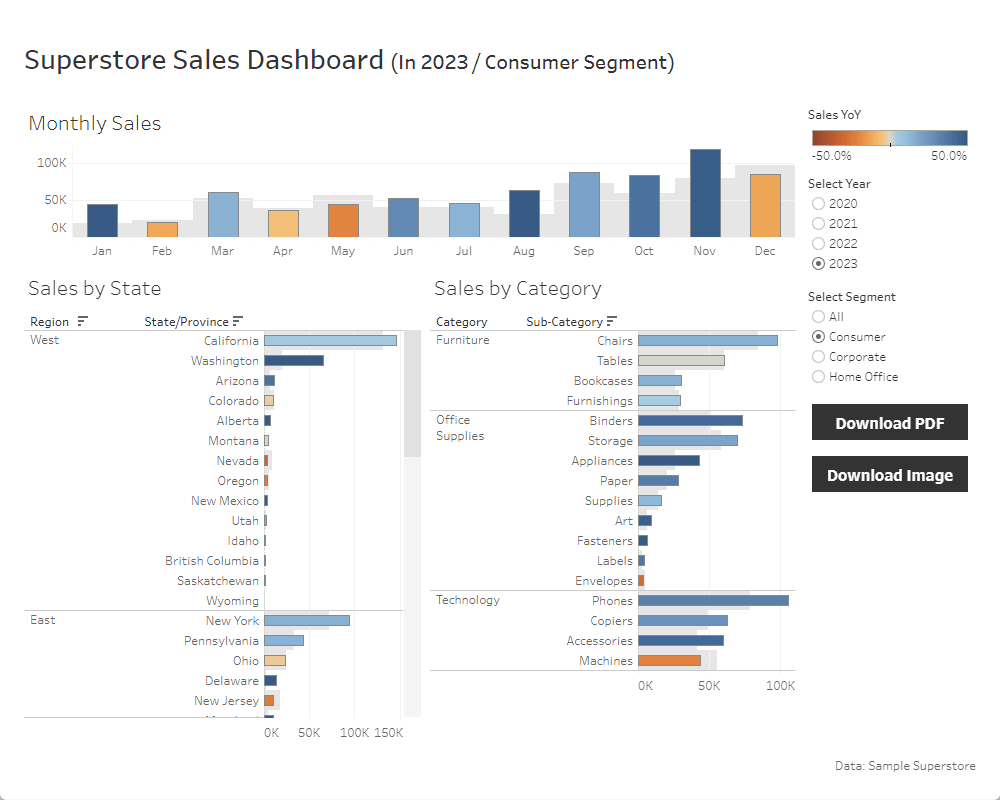Viewport: 1000px width, 800px height.
Task: Click the Technology category label
Action: click(x=468, y=600)
